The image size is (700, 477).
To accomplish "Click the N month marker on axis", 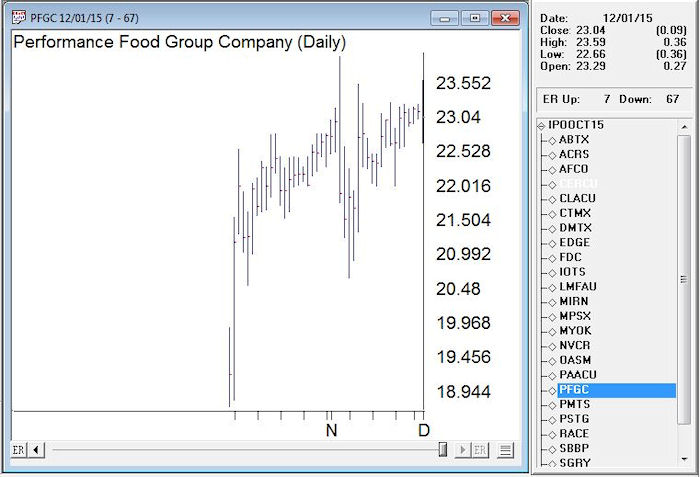I will [331, 431].
